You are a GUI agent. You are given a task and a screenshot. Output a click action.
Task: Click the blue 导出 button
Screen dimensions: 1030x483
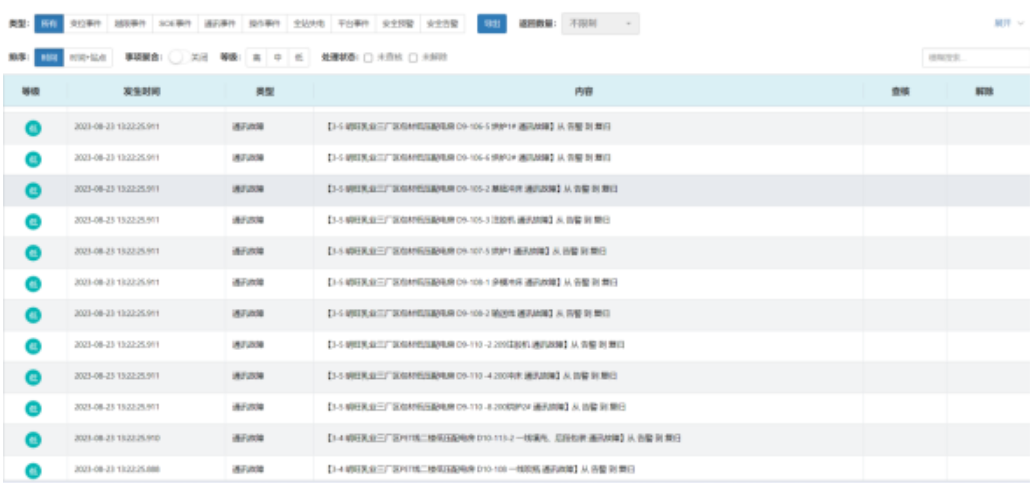[491, 23]
